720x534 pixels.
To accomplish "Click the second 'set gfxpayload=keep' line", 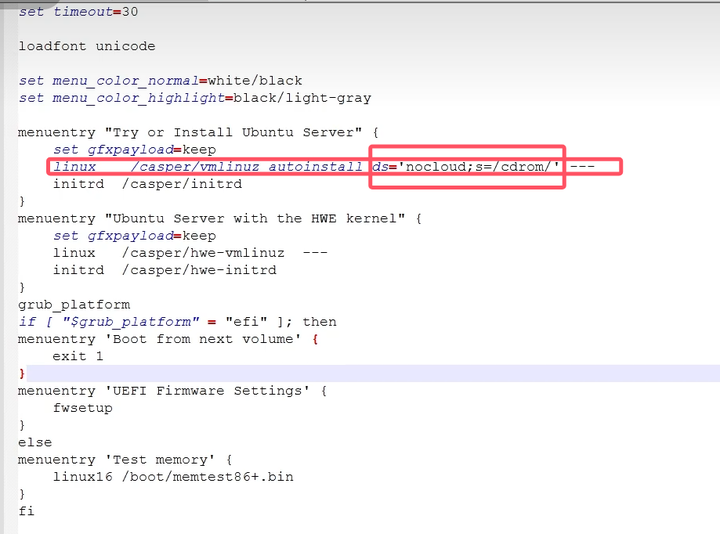I will [135, 236].
